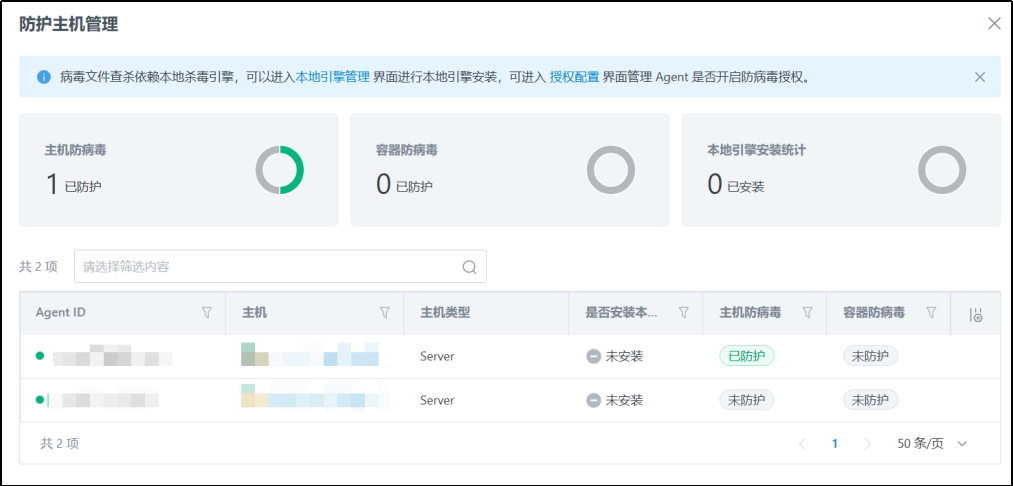Viewport: 1013px width, 486px height.
Task: Dismiss the blue info banner
Action: (x=980, y=77)
